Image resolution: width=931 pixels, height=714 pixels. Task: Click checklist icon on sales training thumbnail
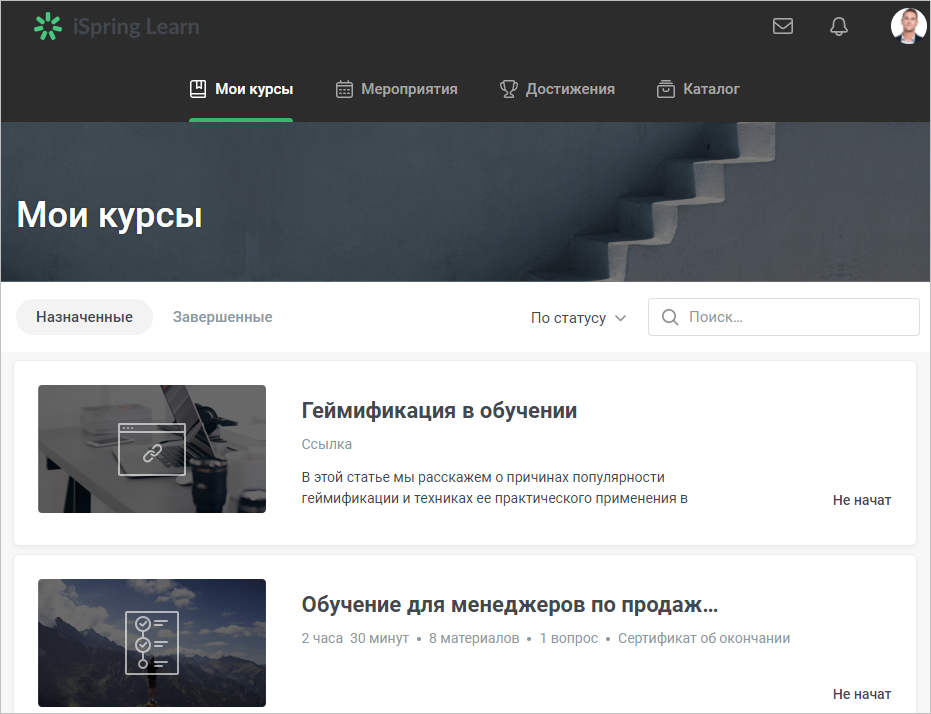click(x=152, y=643)
